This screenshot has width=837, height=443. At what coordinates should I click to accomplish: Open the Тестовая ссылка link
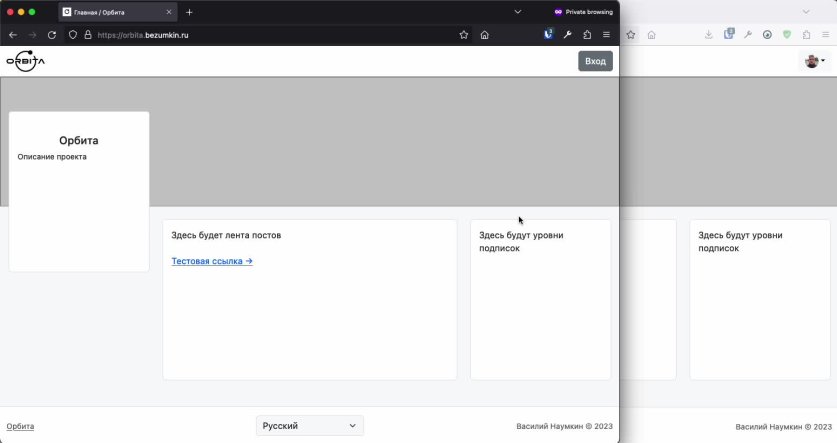coord(212,261)
